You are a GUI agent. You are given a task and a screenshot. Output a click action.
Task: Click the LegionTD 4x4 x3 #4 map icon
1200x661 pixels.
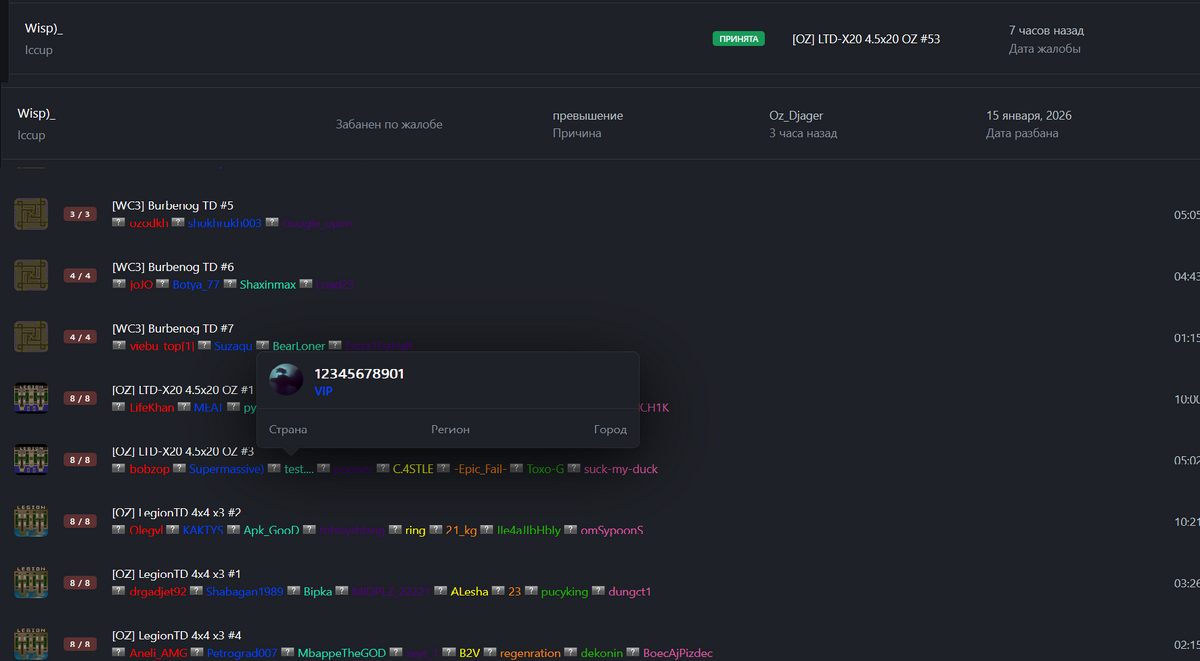(x=31, y=642)
